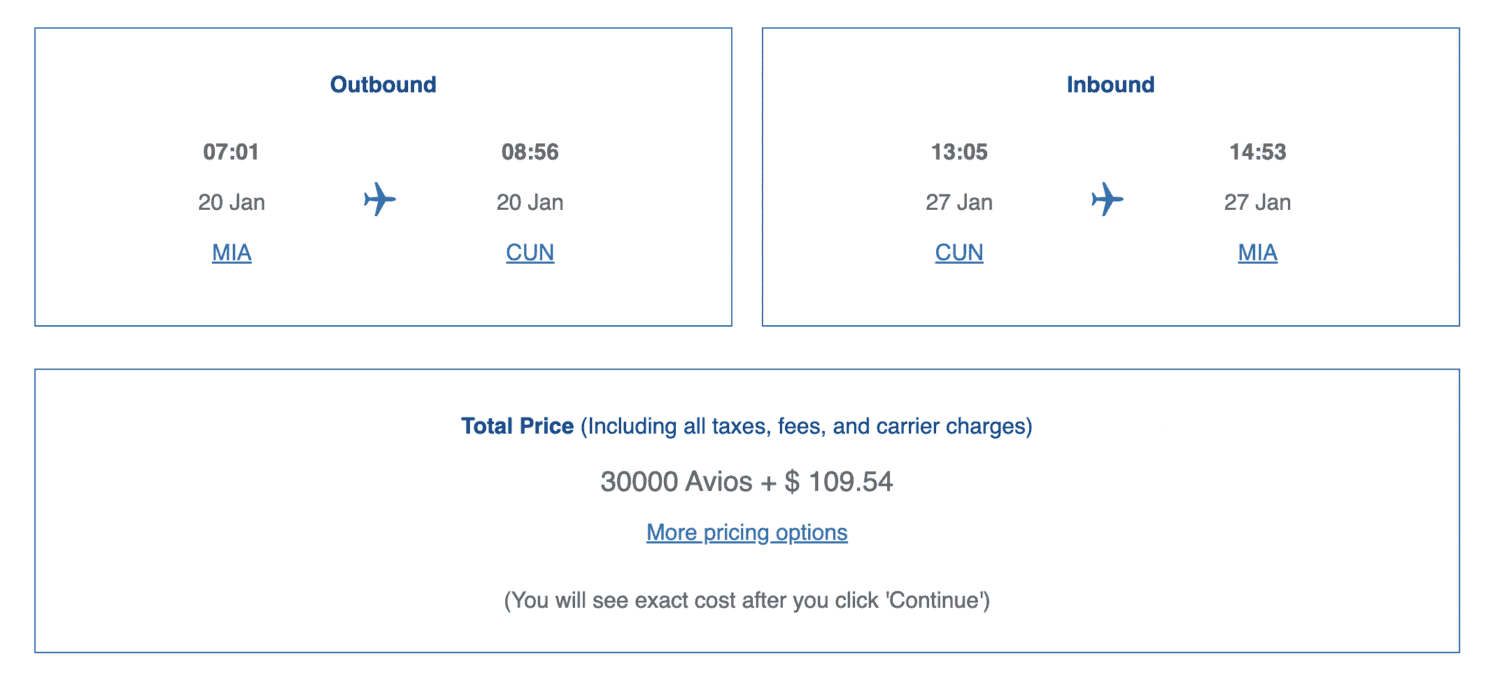The width and height of the screenshot is (1500, 684).
Task: Click the More pricing options link
Action: (747, 533)
